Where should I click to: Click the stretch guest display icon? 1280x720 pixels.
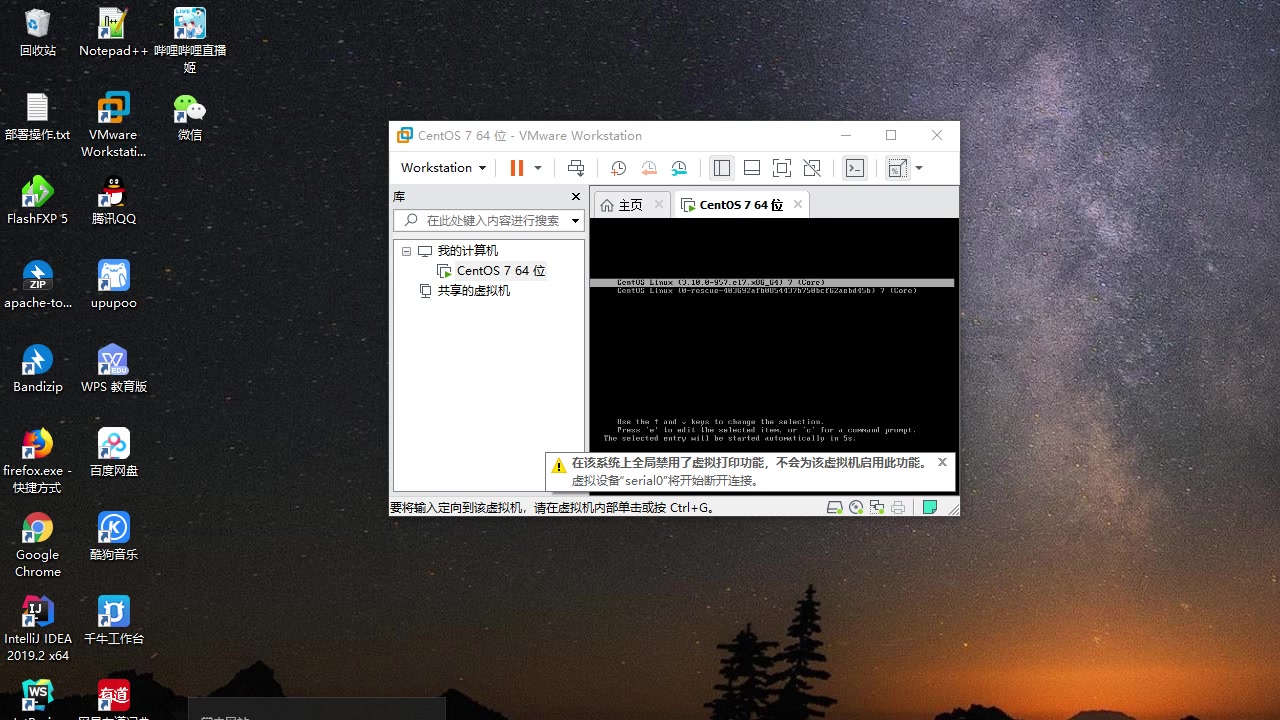[x=897, y=168]
